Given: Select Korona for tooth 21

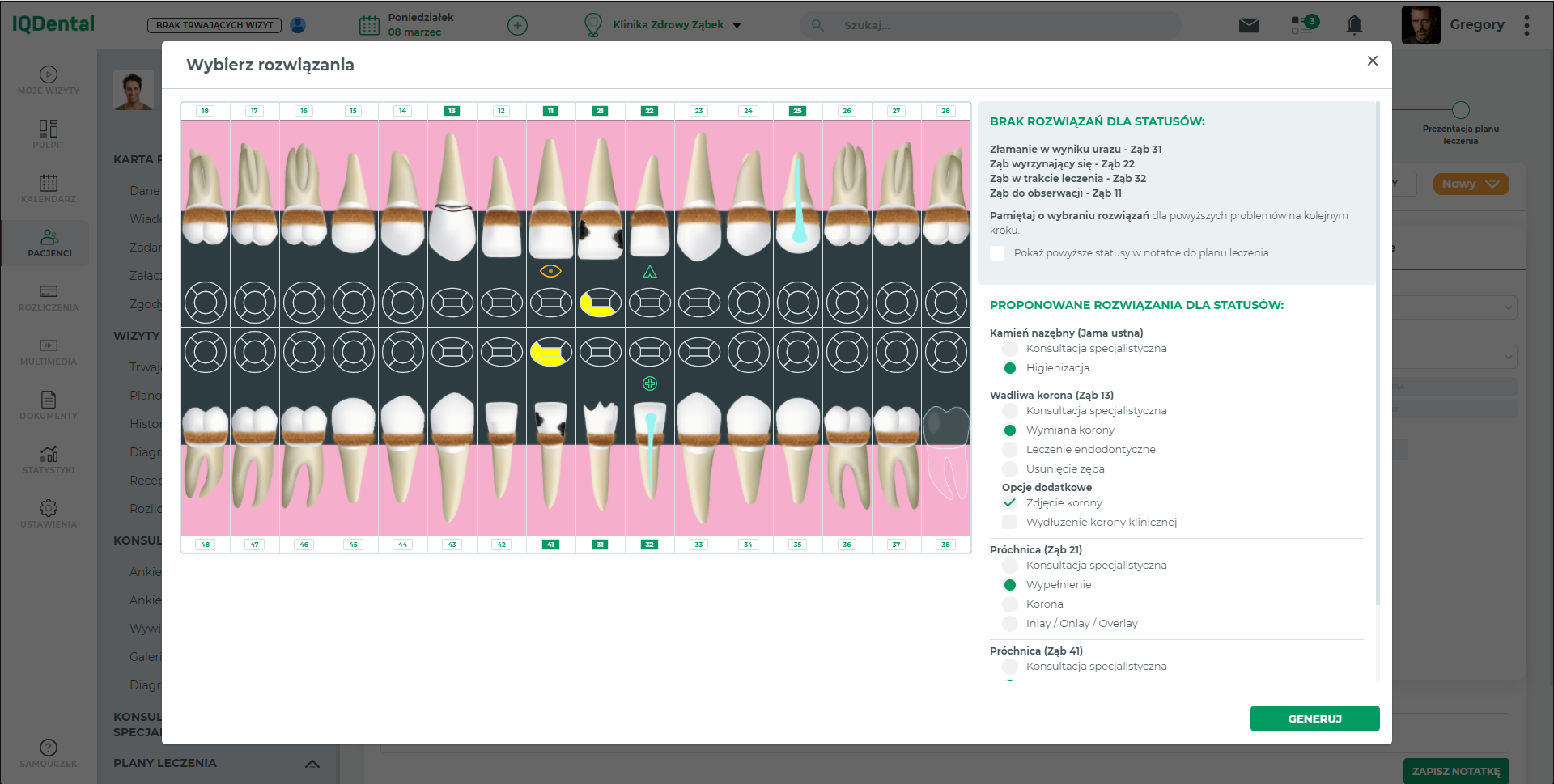Looking at the screenshot, I should (x=1010, y=604).
